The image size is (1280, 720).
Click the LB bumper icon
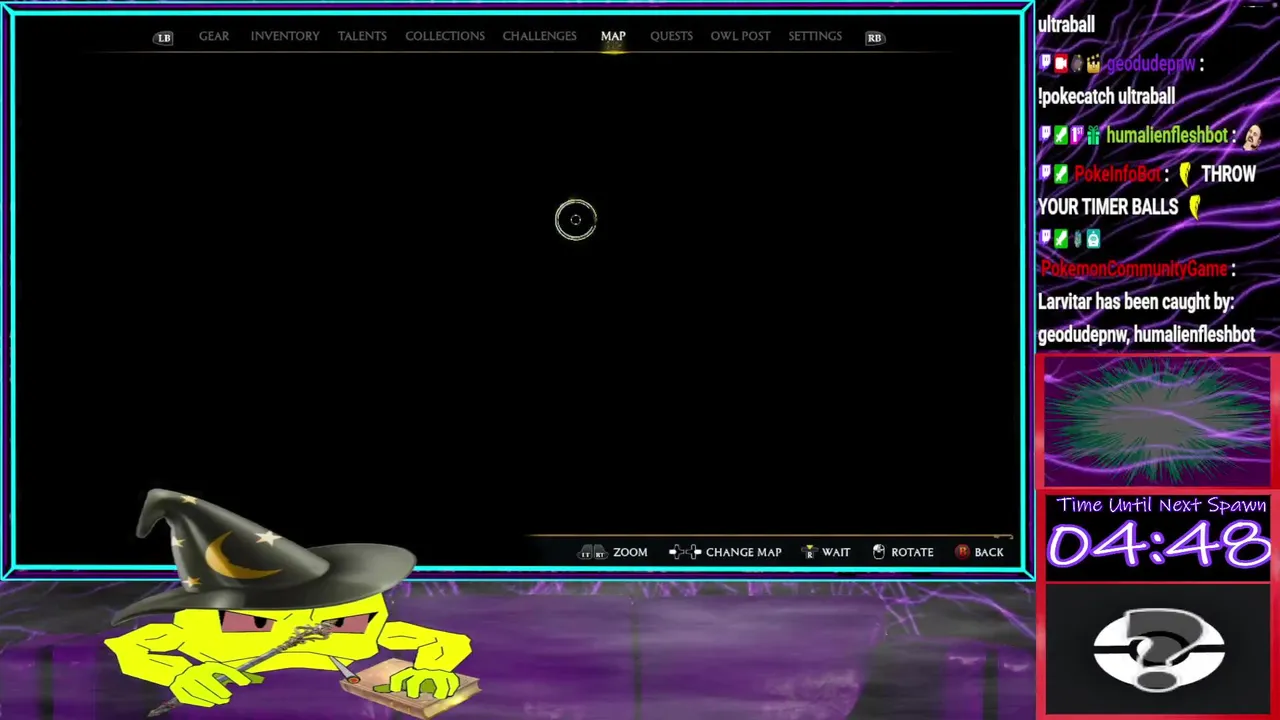[x=164, y=38]
